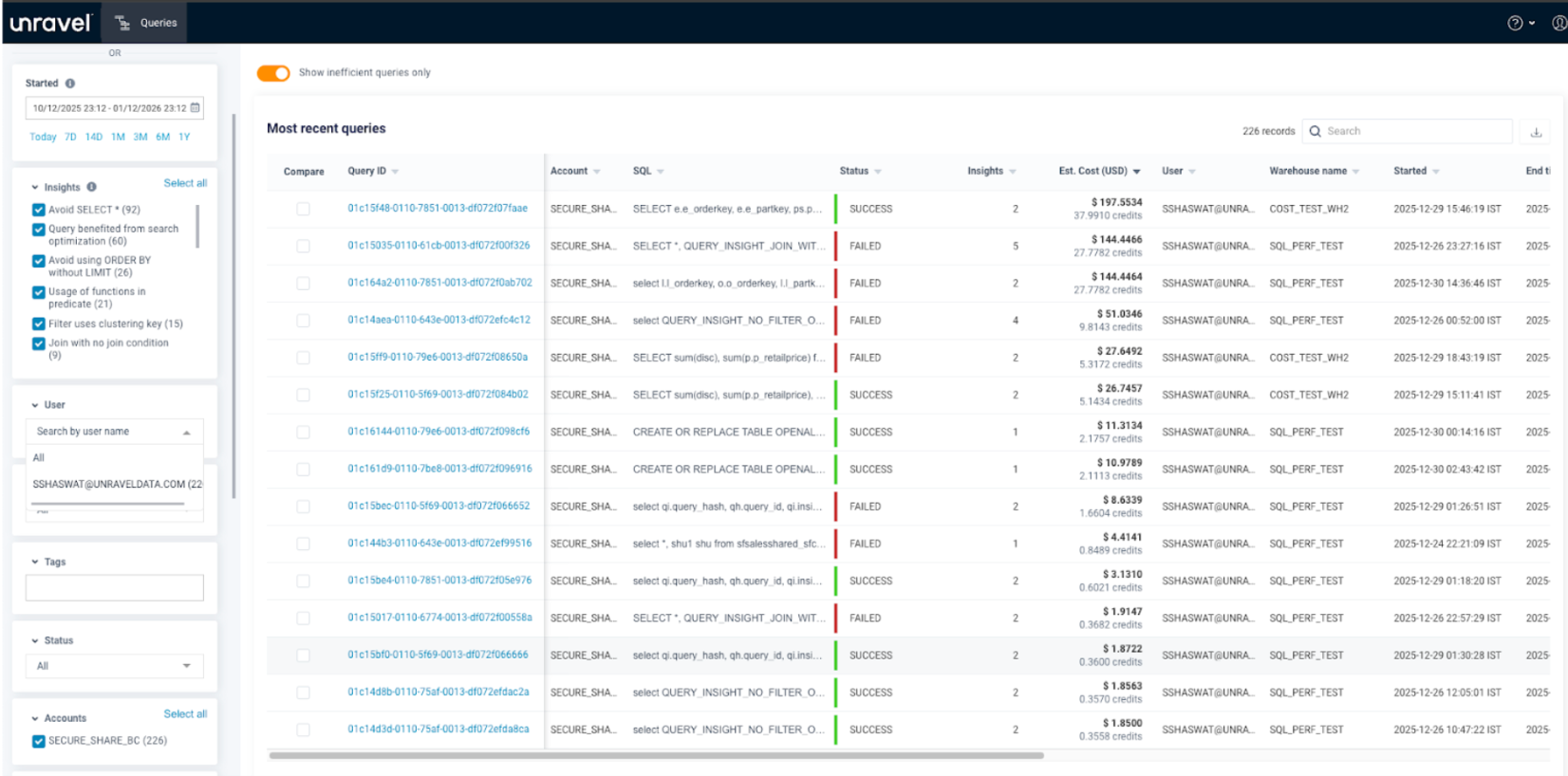Tick compare checkbox for the first query row
This screenshot has width=1568, height=776.
[x=303, y=209]
